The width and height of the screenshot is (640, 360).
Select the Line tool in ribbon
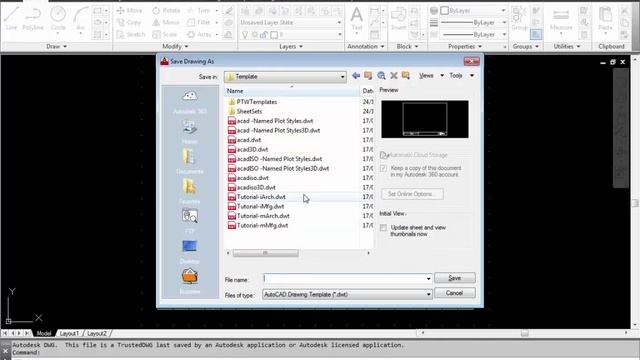(11, 18)
